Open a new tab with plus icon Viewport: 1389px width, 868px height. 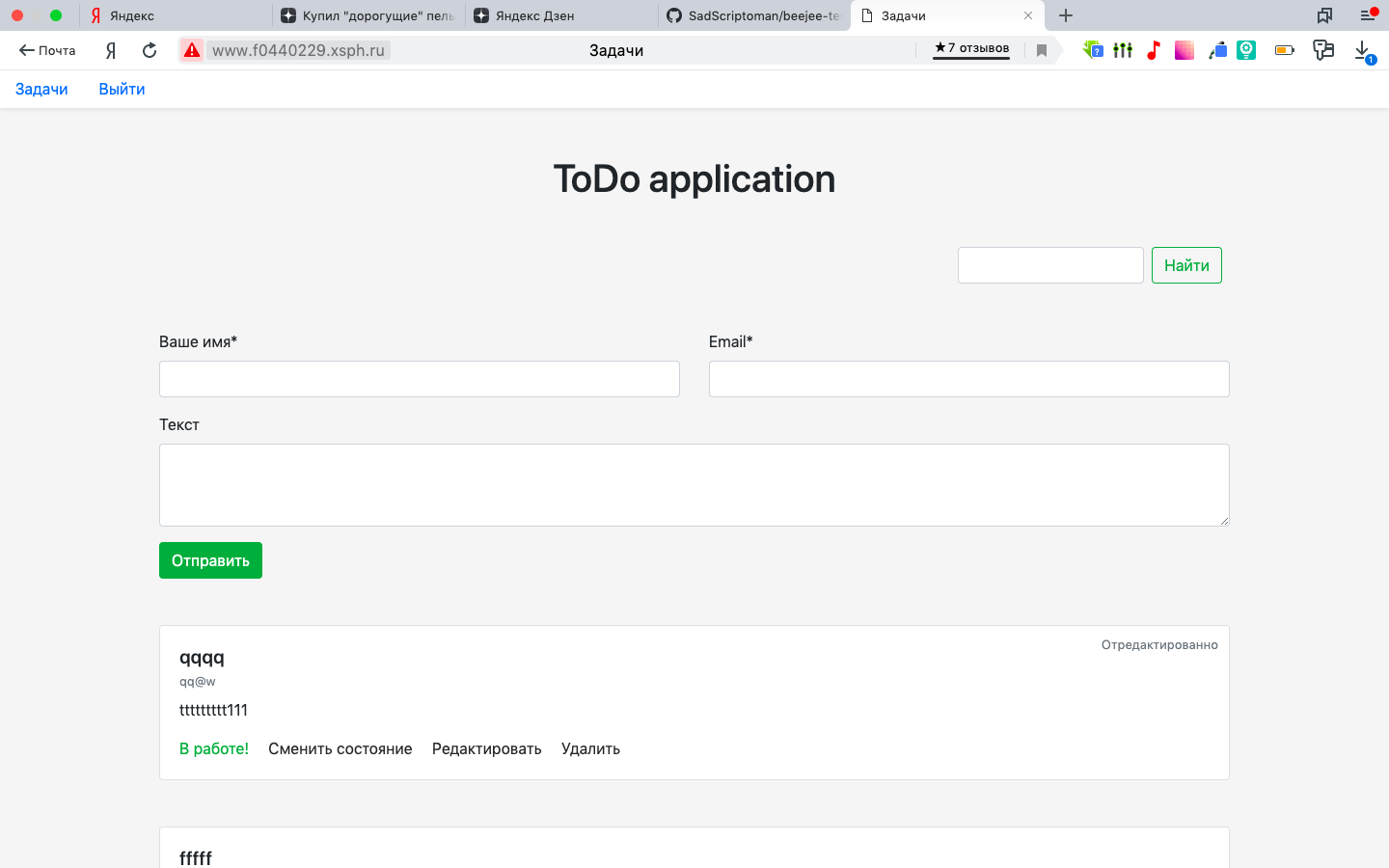(1066, 15)
